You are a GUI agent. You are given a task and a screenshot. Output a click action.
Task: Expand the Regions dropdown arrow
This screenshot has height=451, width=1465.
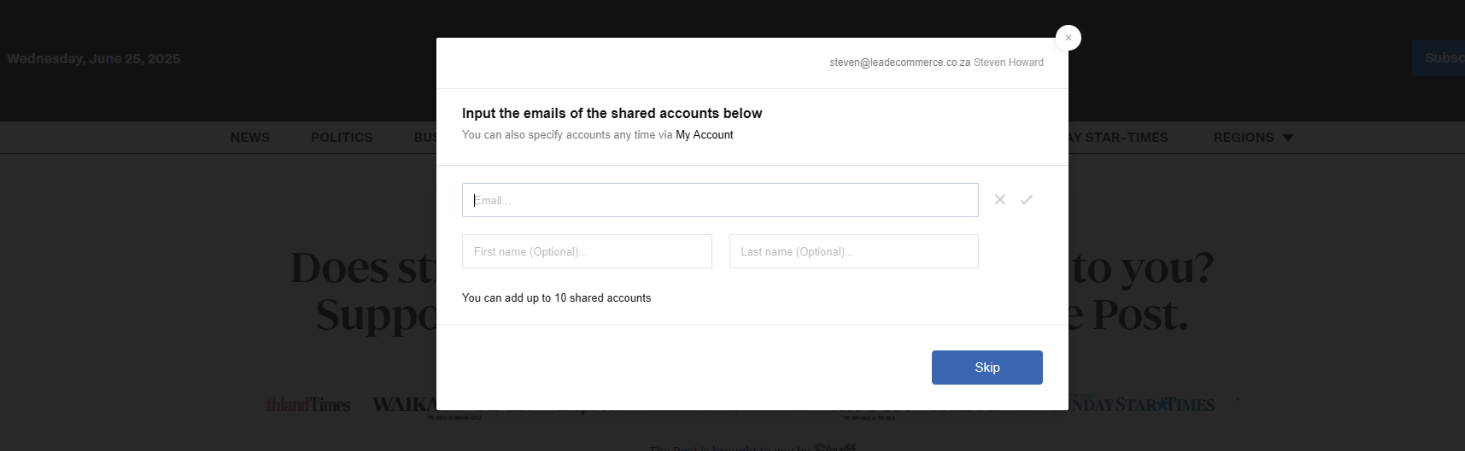(1287, 138)
